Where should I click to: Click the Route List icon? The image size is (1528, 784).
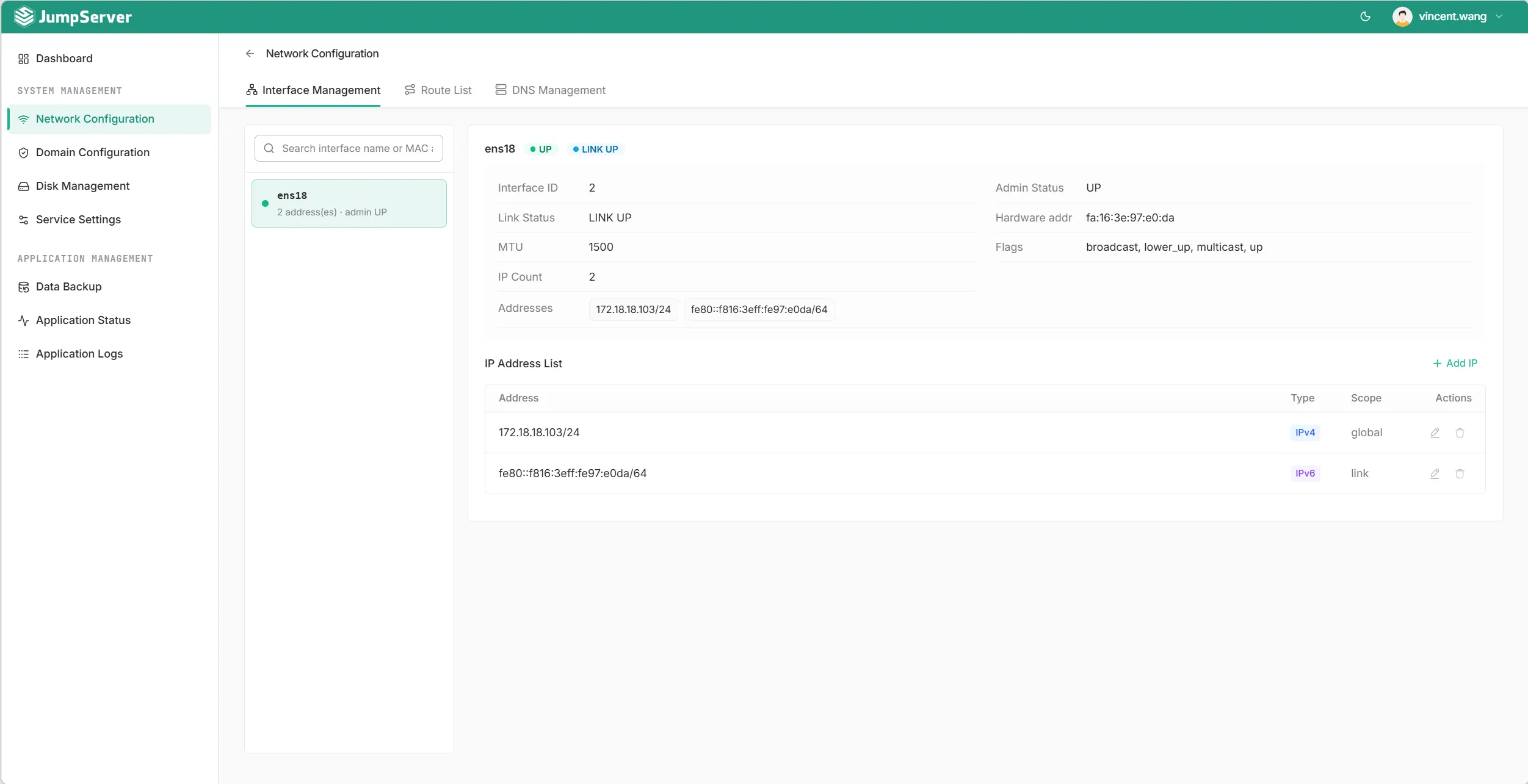click(410, 90)
